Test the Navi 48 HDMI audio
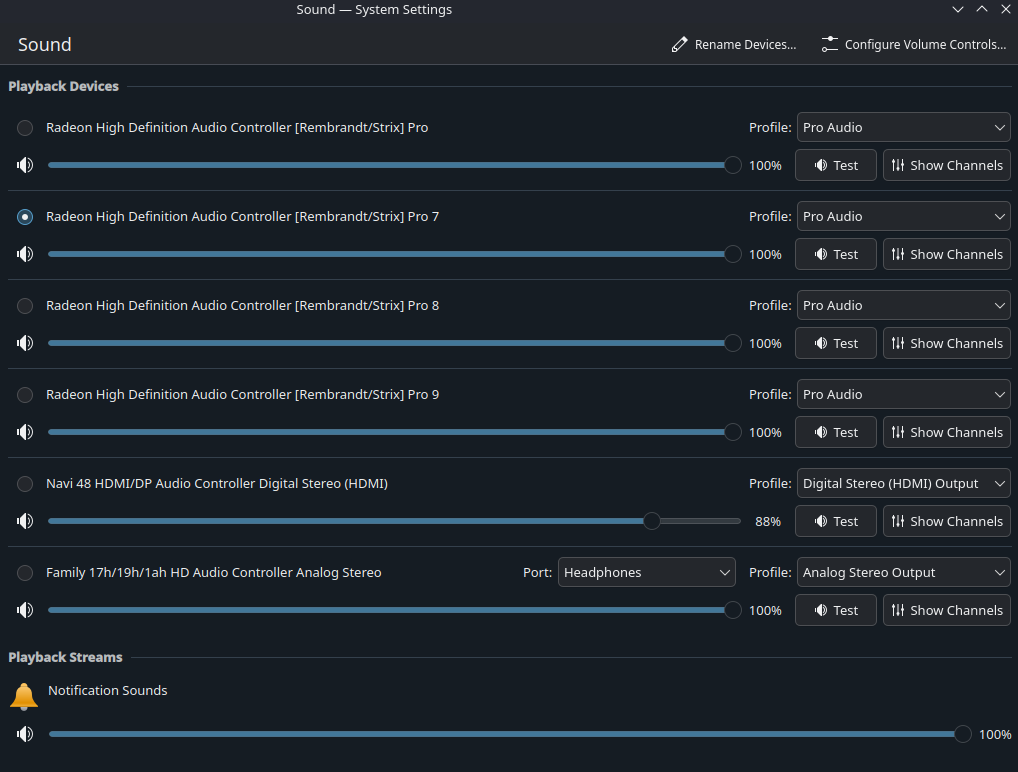Screen dimensions: 1018x772 (x=836, y=521)
